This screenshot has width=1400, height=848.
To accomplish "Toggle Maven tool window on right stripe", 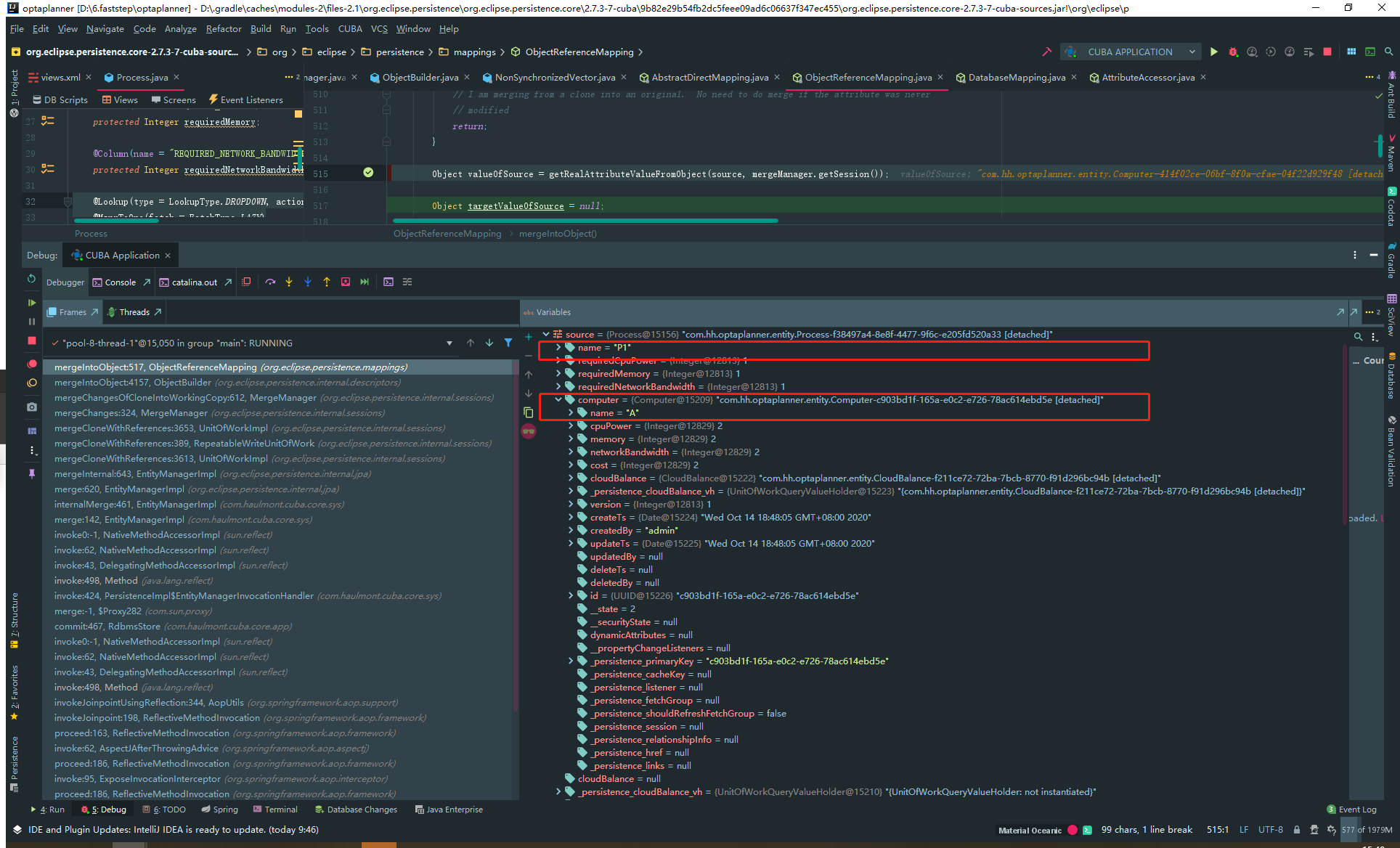I will click(1391, 152).
